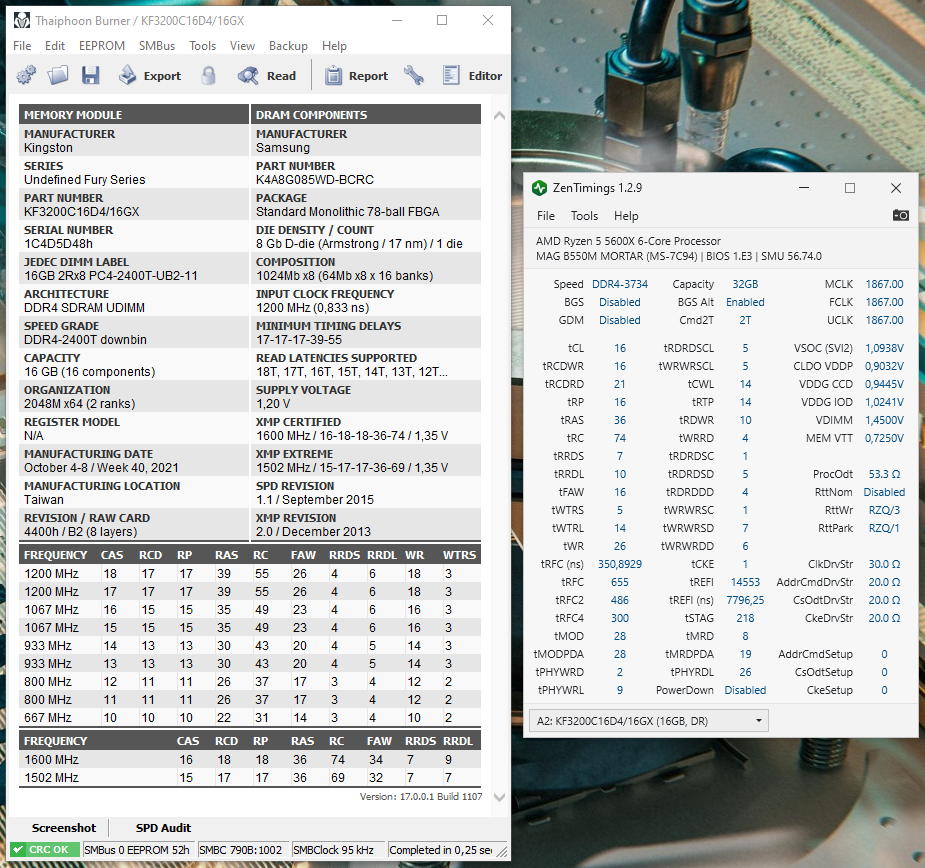The width and height of the screenshot is (925, 868).
Task: Click part number KF3200C16D4/16GX value
Action: (81, 212)
